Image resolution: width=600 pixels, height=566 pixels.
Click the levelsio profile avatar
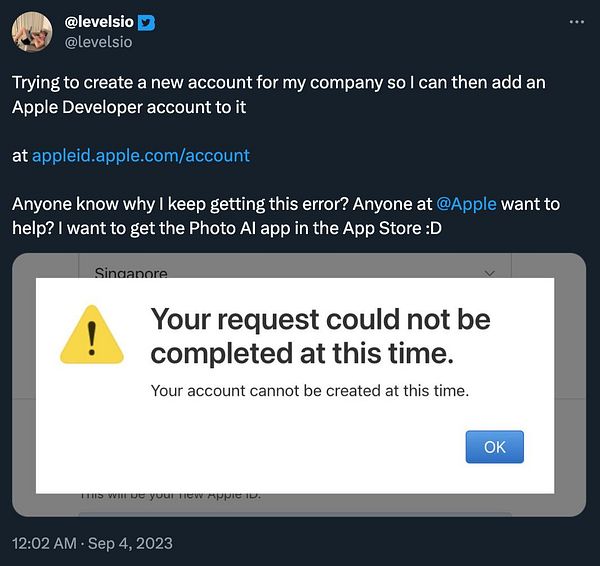[x=32, y=32]
